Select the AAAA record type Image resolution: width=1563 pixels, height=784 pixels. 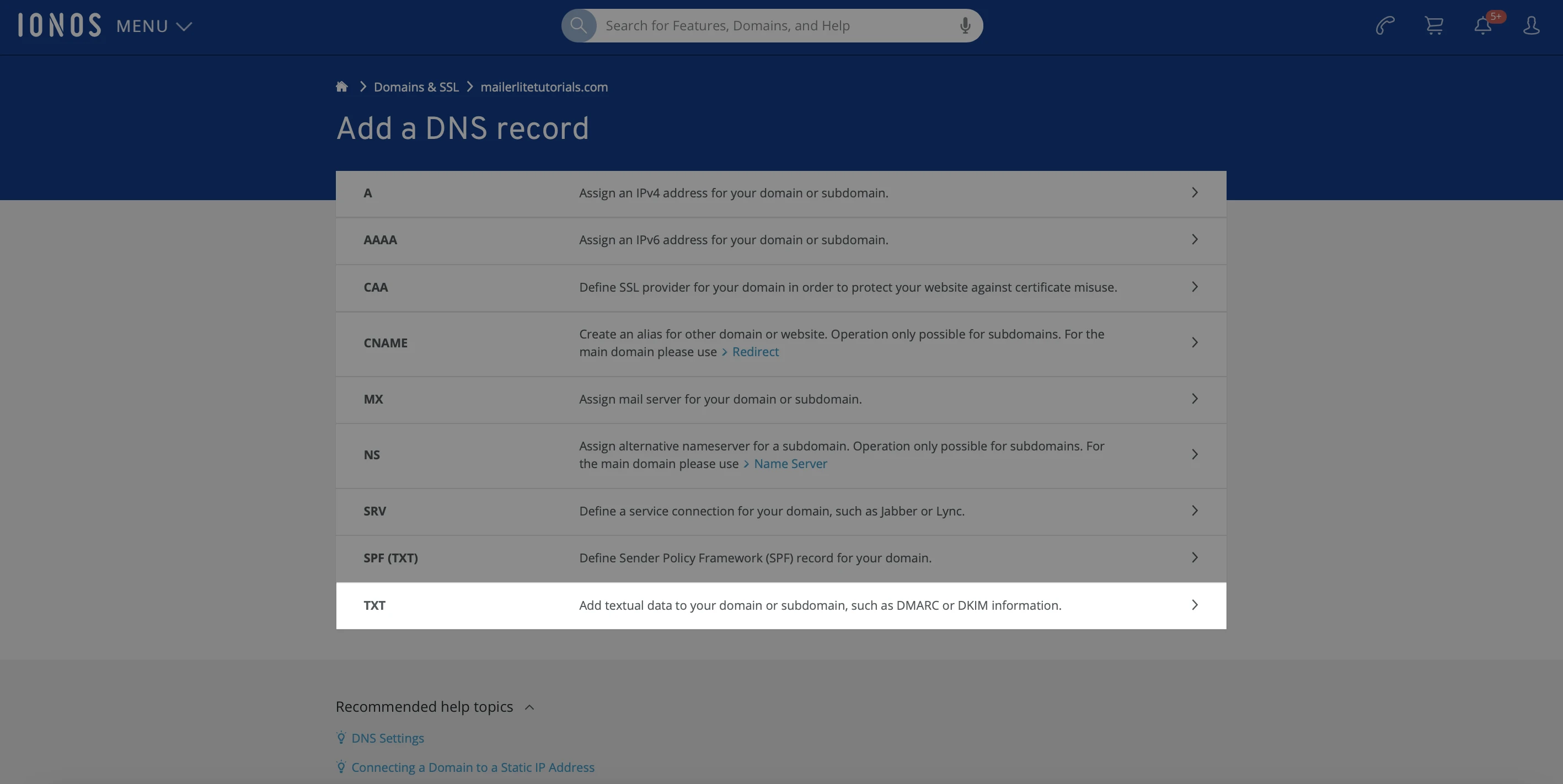point(380,240)
